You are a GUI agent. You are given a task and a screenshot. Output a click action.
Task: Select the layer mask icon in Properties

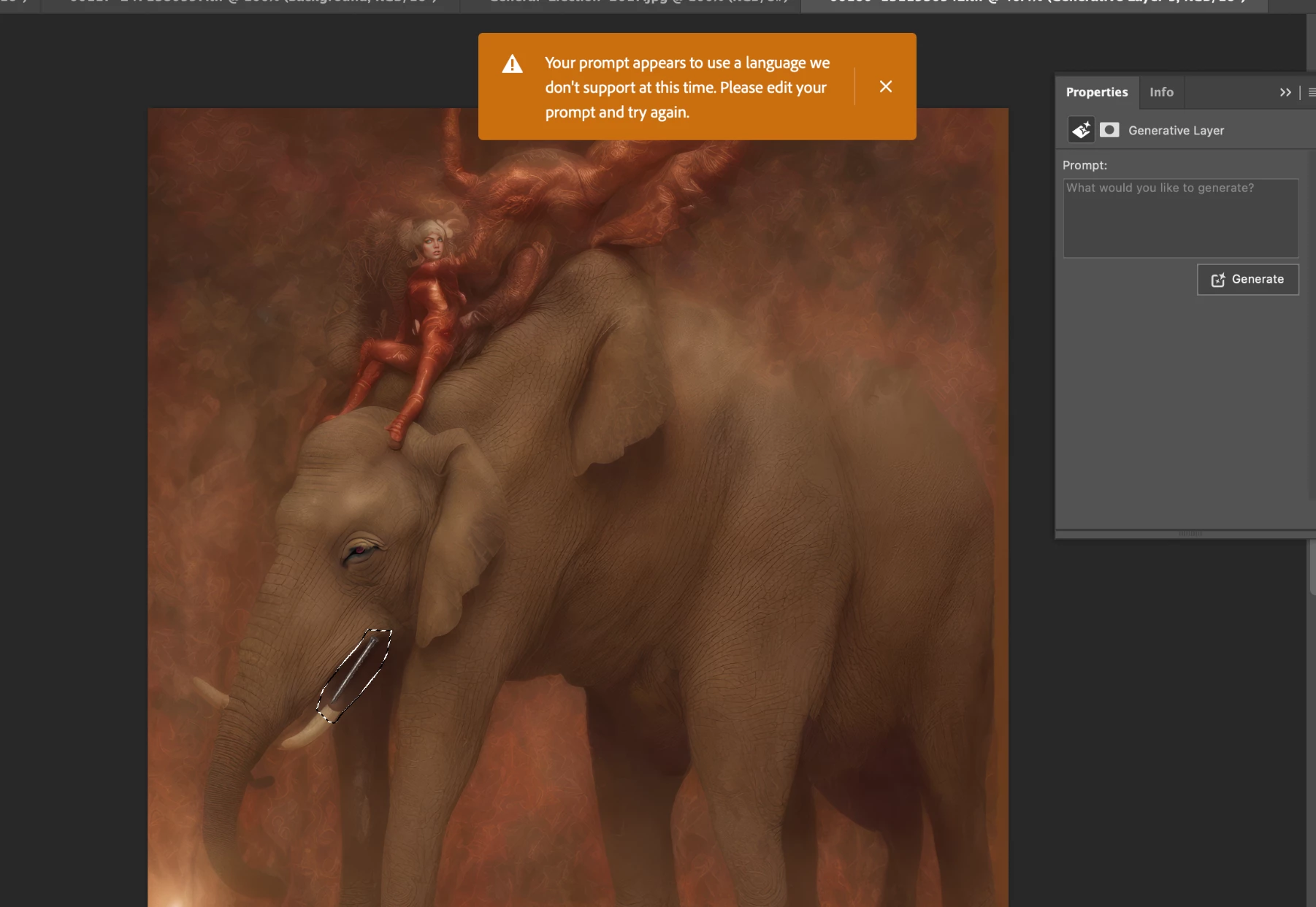pos(1109,130)
